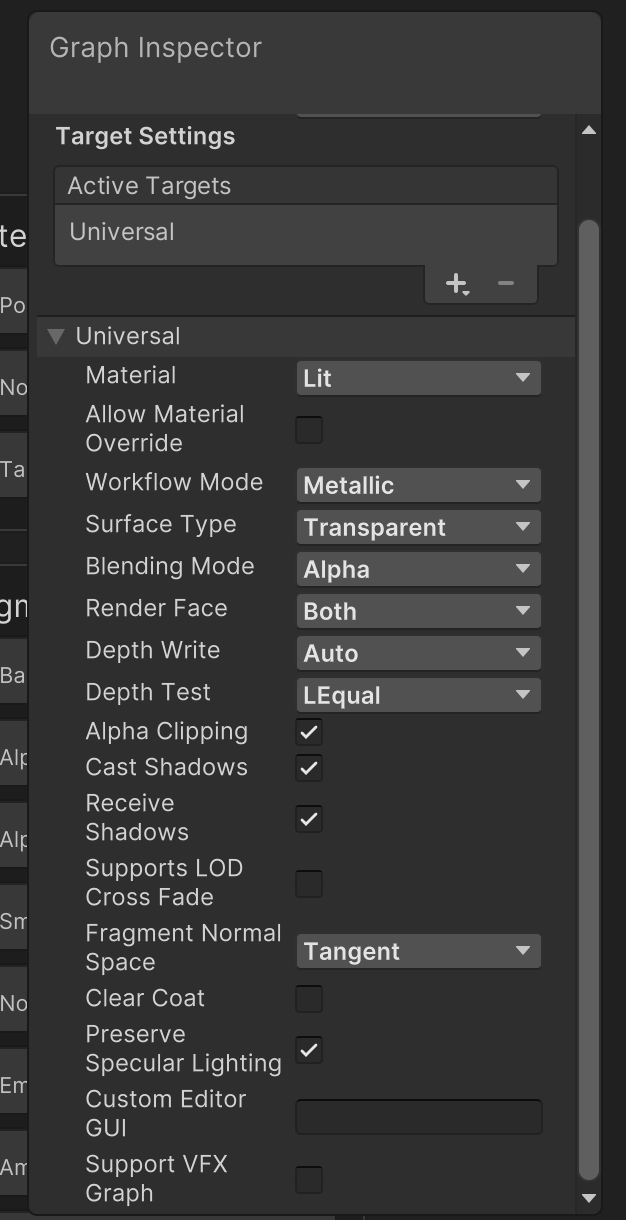The height and width of the screenshot is (1220, 626).
Task: Click the Depth Test label
Action: [148, 692]
